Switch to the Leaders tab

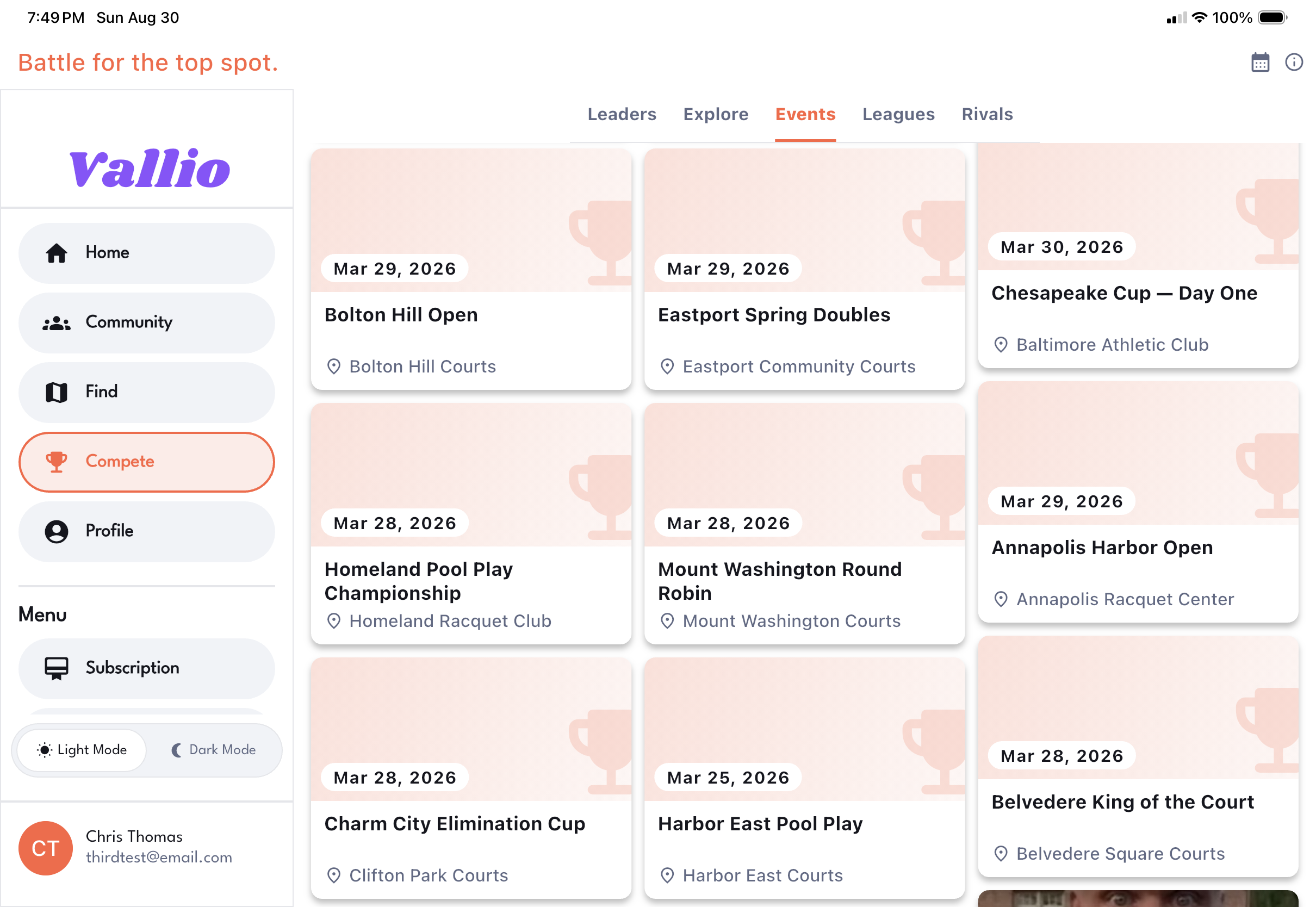[622, 114]
